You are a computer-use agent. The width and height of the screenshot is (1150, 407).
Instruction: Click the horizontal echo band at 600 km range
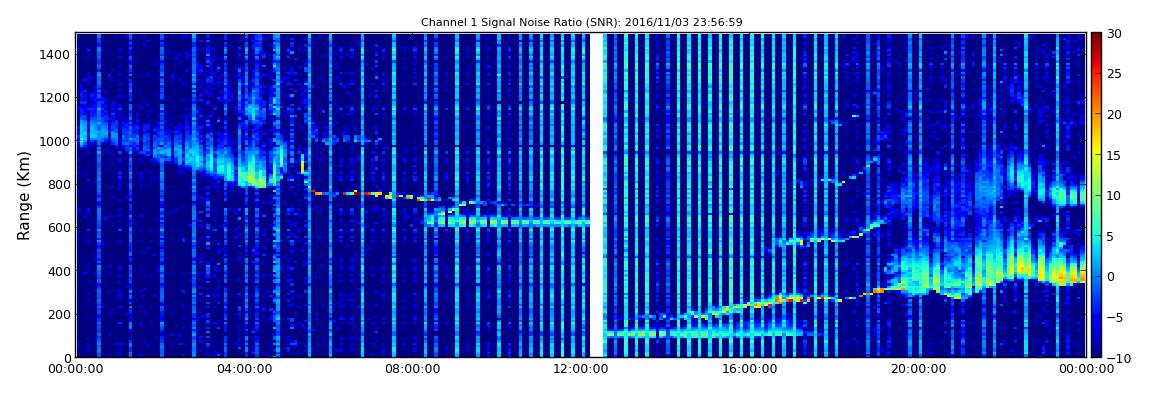pyautogui.click(x=508, y=222)
